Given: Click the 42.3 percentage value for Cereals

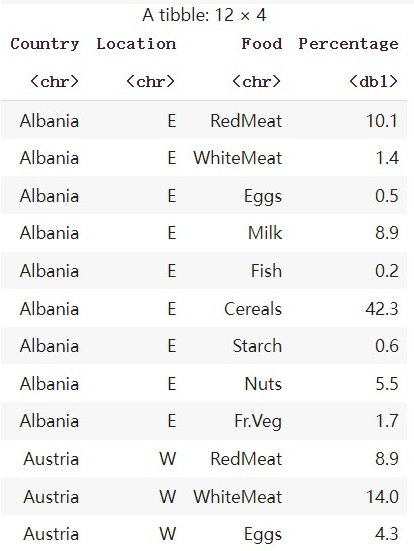Looking at the screenshot, I should coord(382,309).
